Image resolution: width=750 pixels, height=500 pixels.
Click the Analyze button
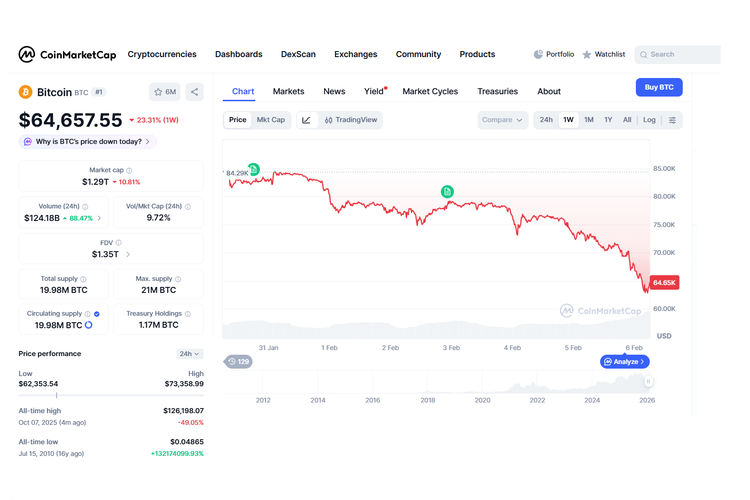(624, 362)
